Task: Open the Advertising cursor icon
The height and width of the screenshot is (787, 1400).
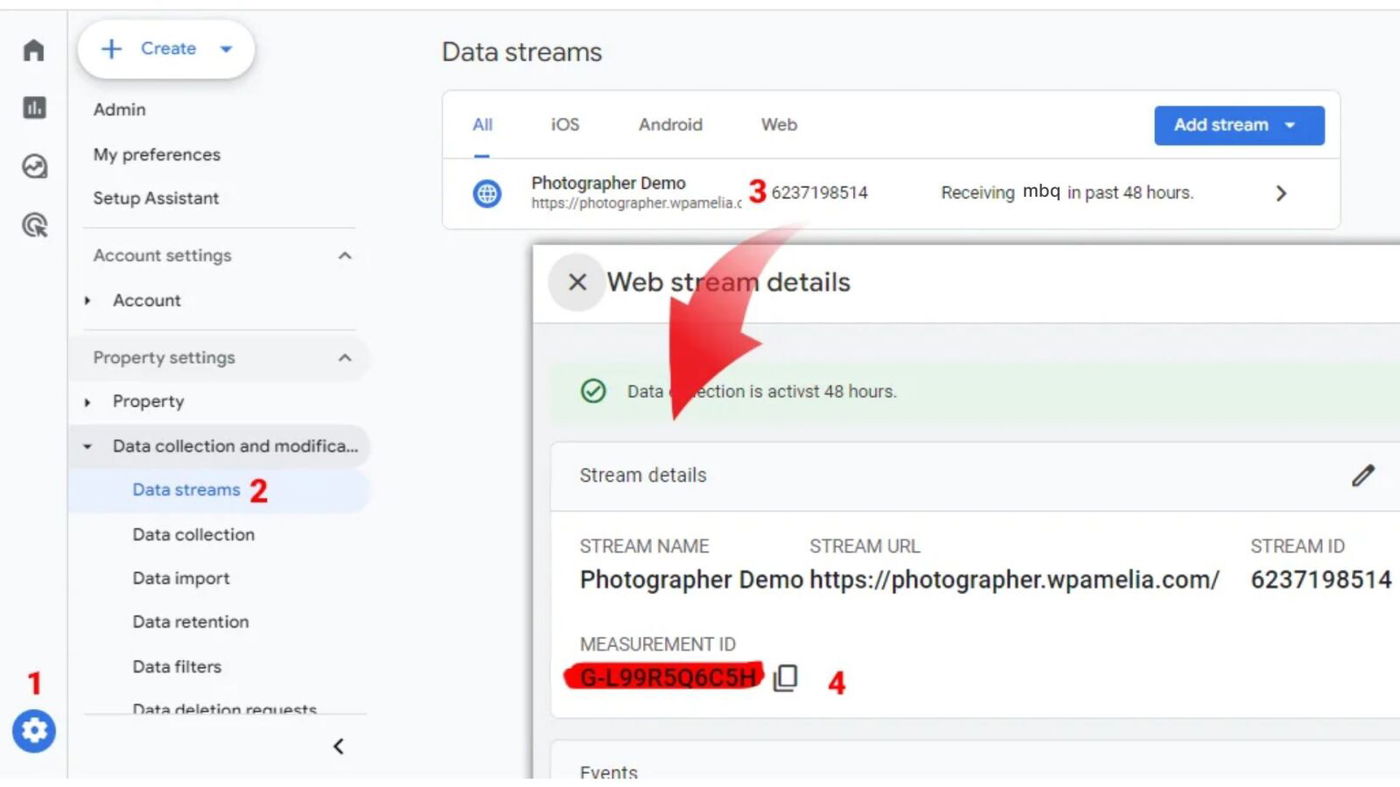Action: [34, 226]
